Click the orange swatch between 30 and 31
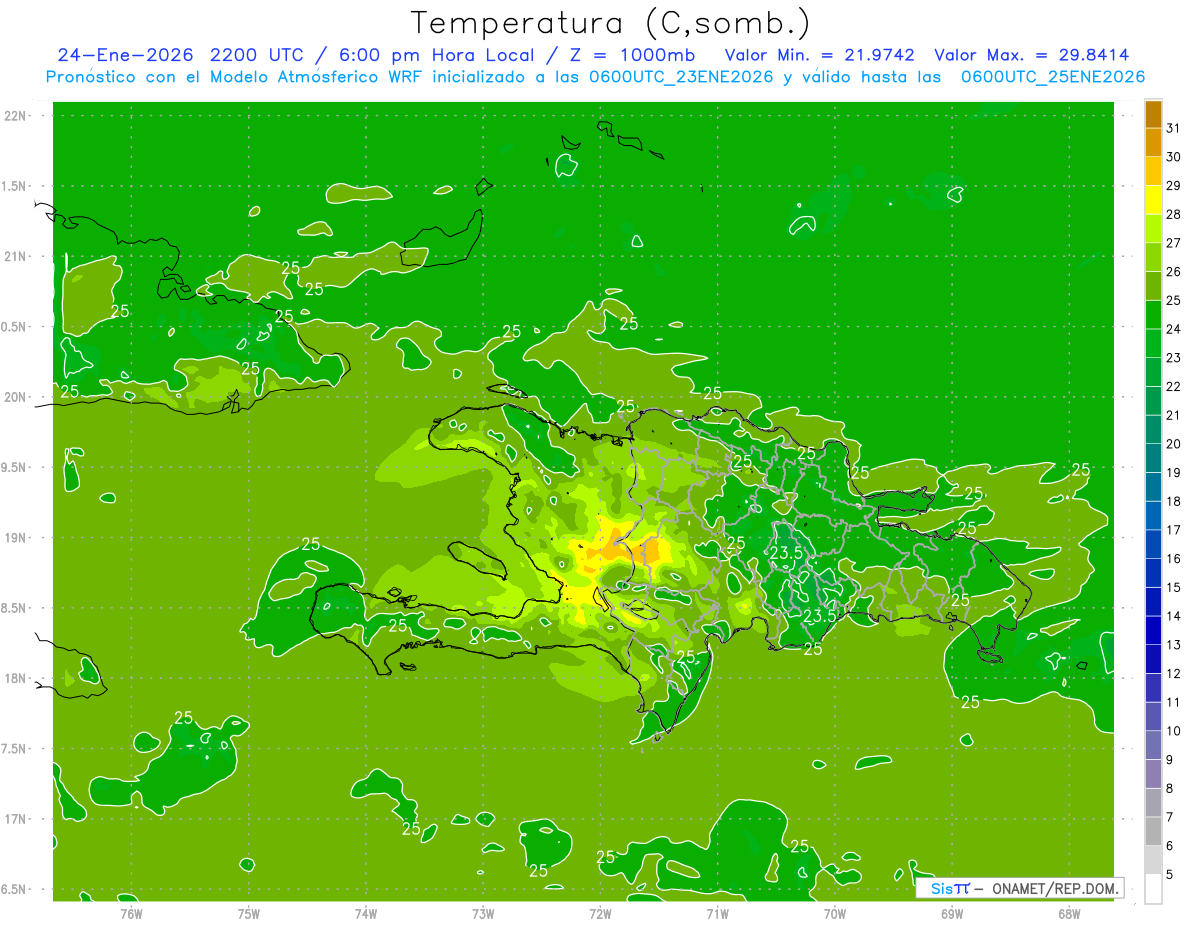The image size is (1200, 927). [1153, 142]
